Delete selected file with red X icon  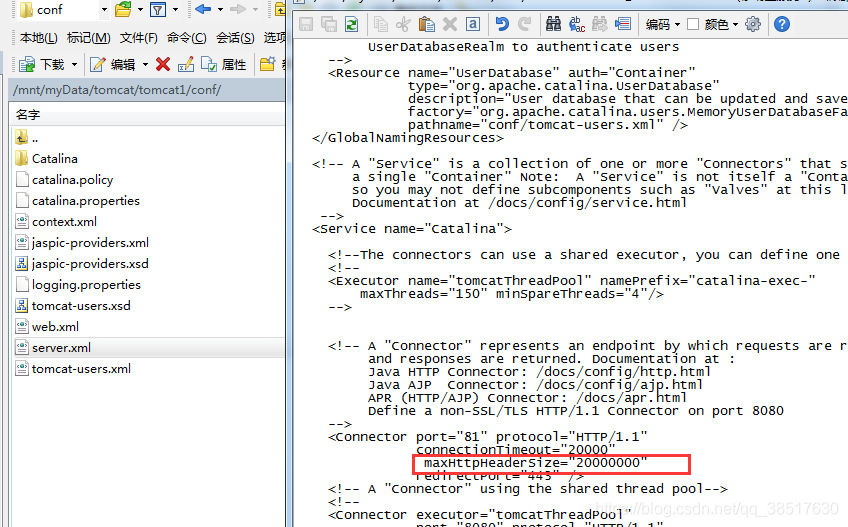pos(163,64)
